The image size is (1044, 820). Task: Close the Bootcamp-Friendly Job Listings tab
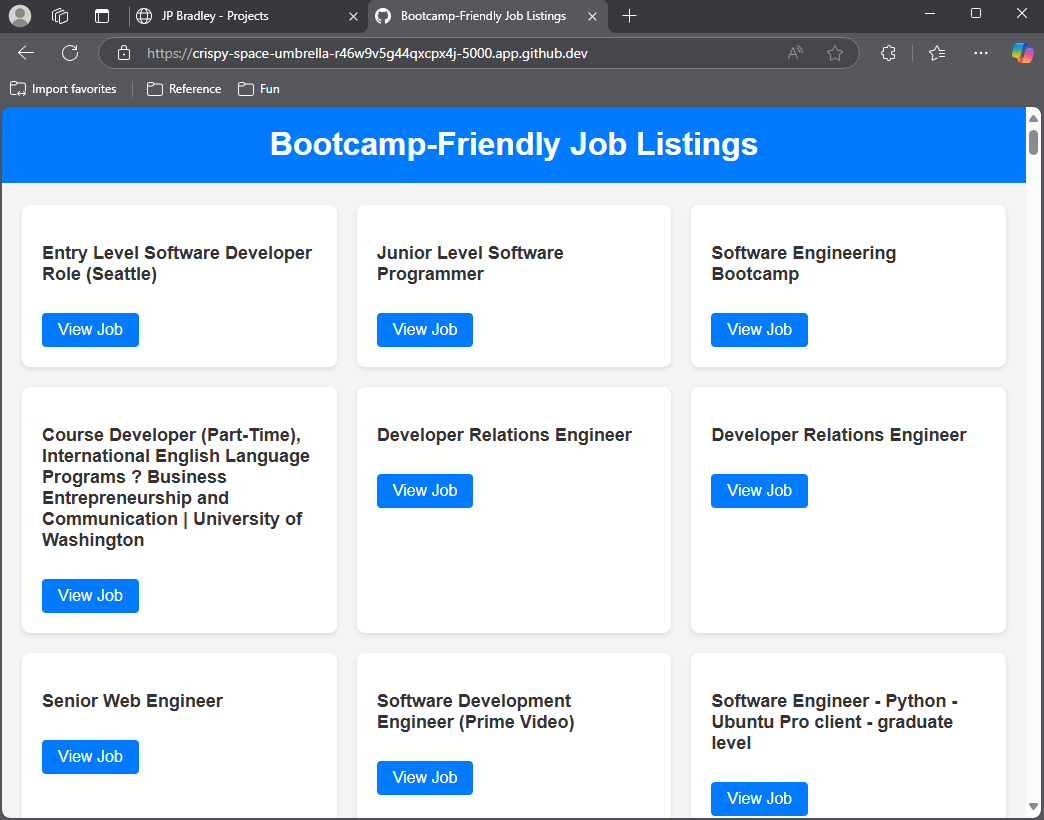(592, 16)
